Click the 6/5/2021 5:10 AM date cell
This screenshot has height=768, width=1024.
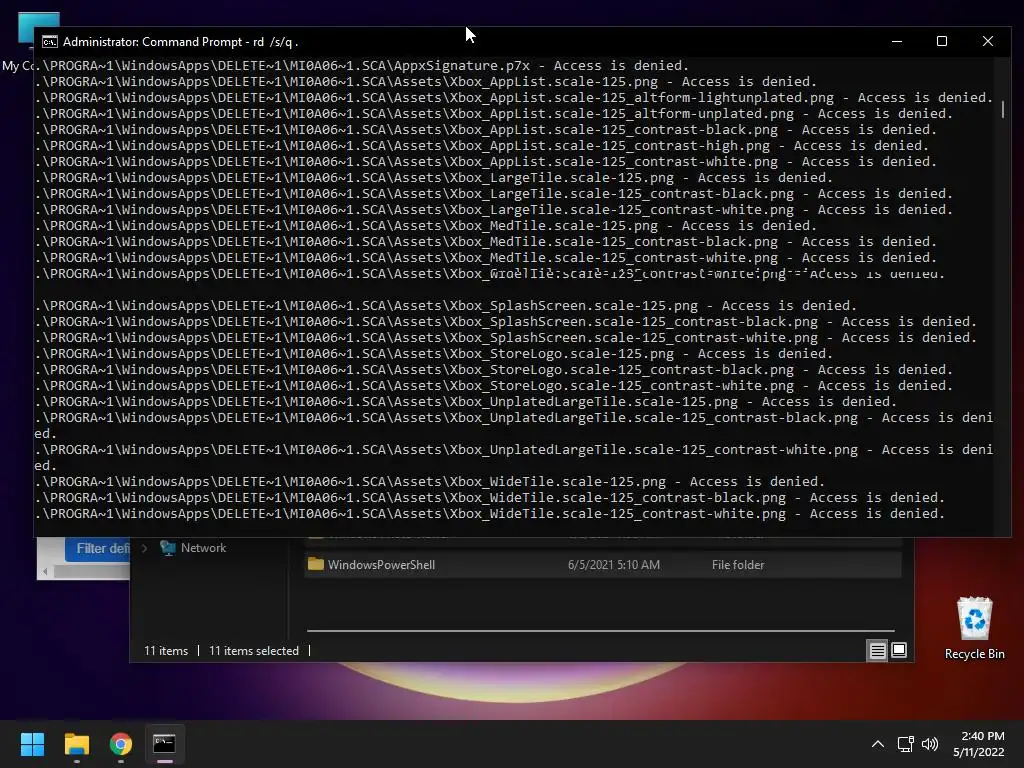click(x=613, y=565)
